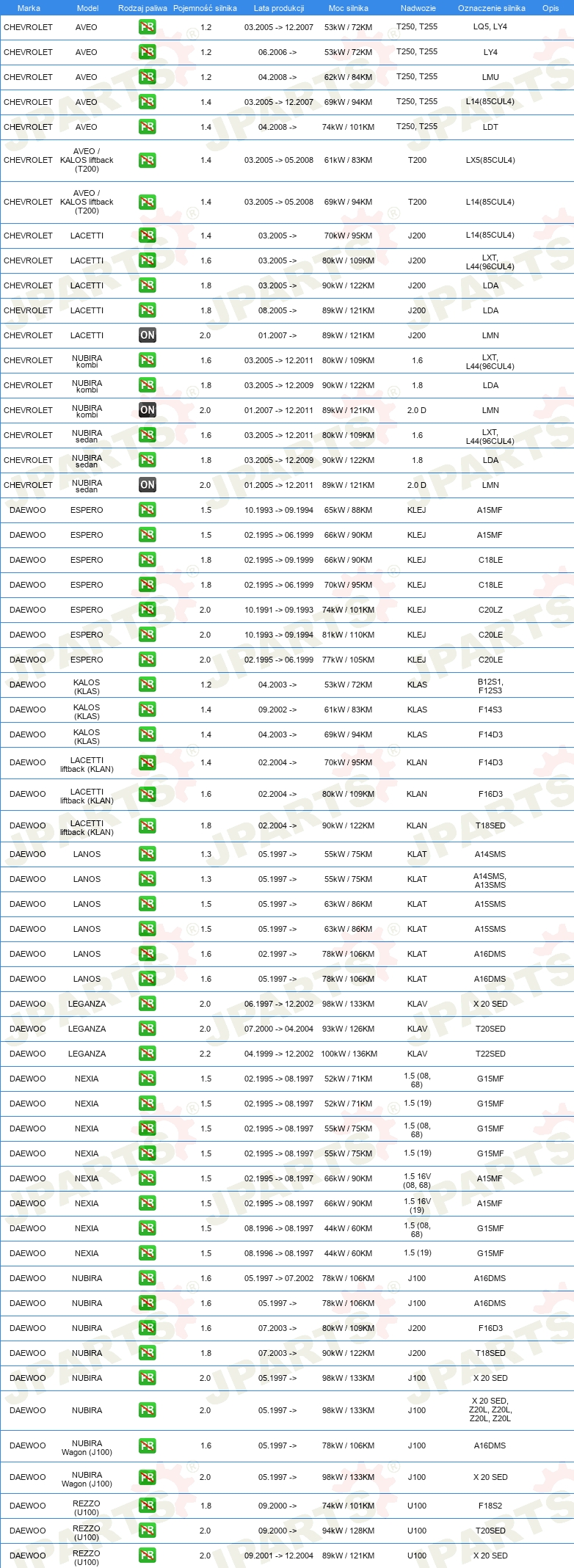Click diesel ON icon in Nubira sedan row
This screenshot has width=574, height=1568.
point(148,485)
